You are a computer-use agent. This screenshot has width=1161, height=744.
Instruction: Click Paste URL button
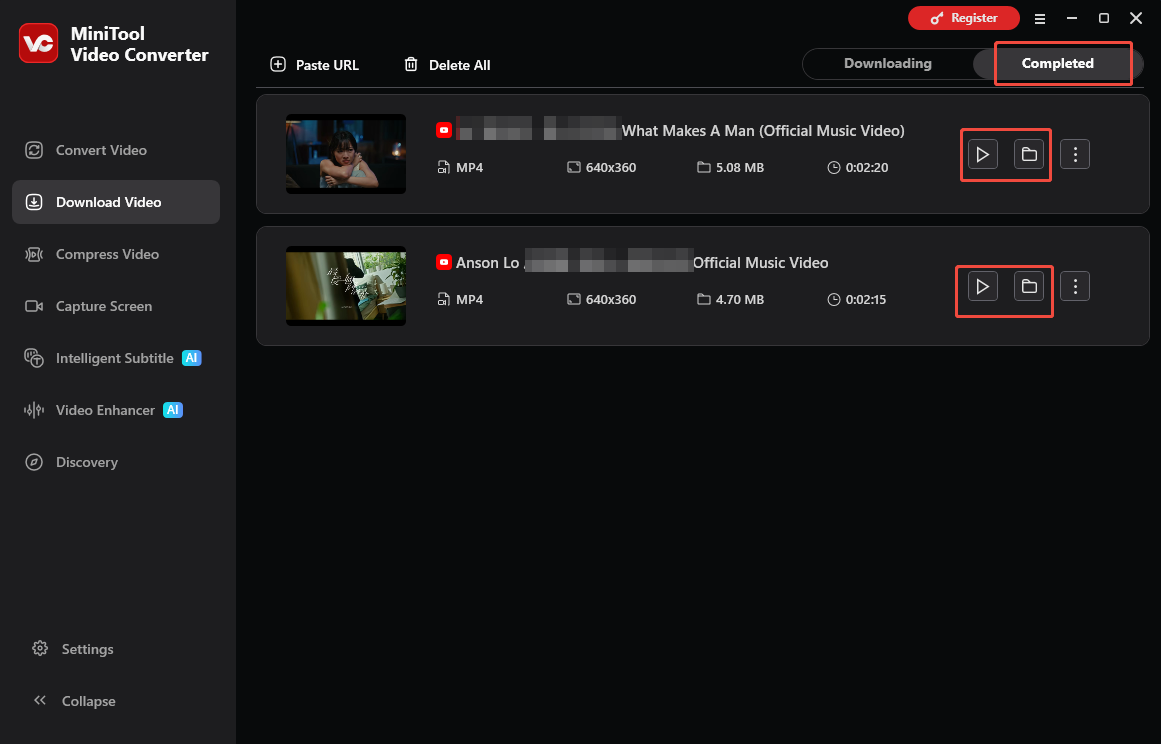pyautogui.click(x=315, y=65)
